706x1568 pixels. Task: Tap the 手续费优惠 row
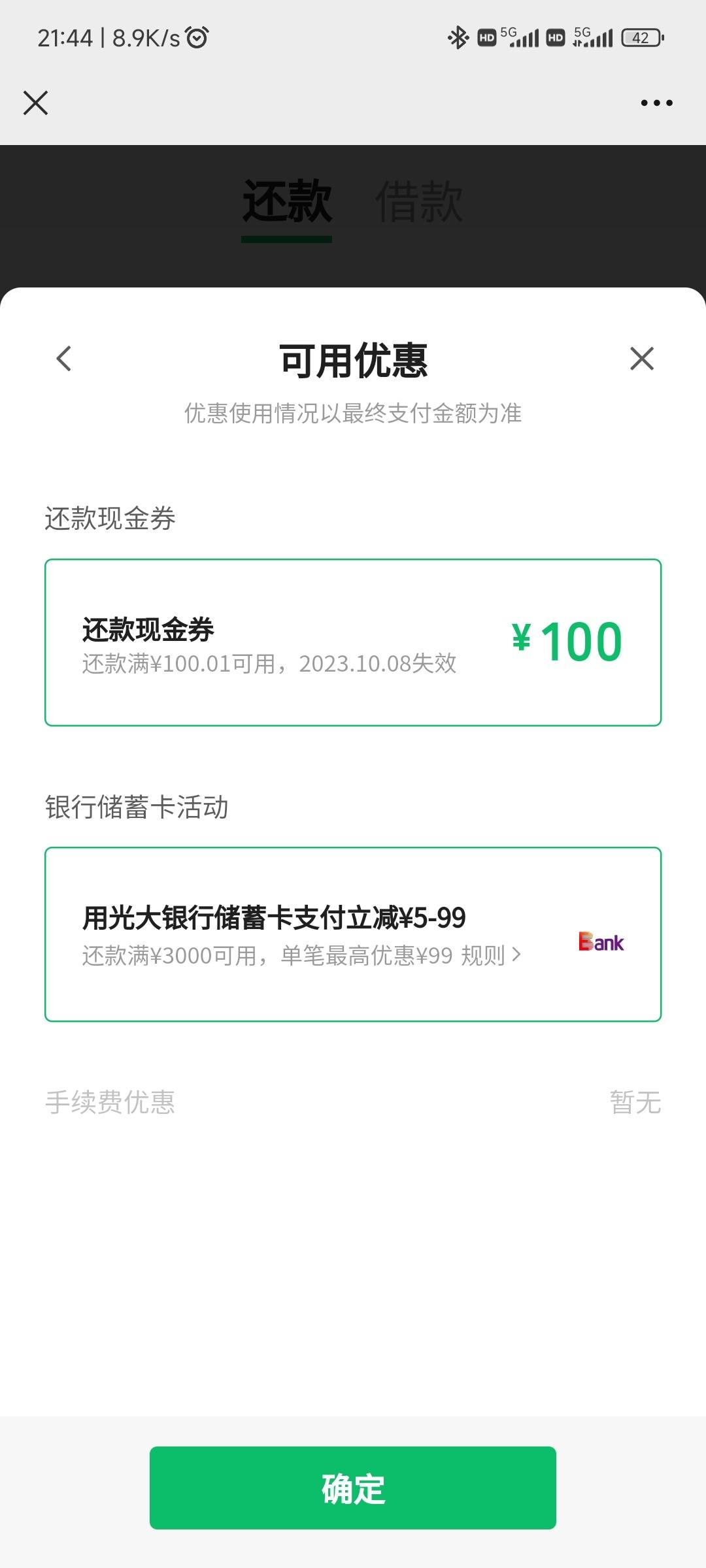353,1102
